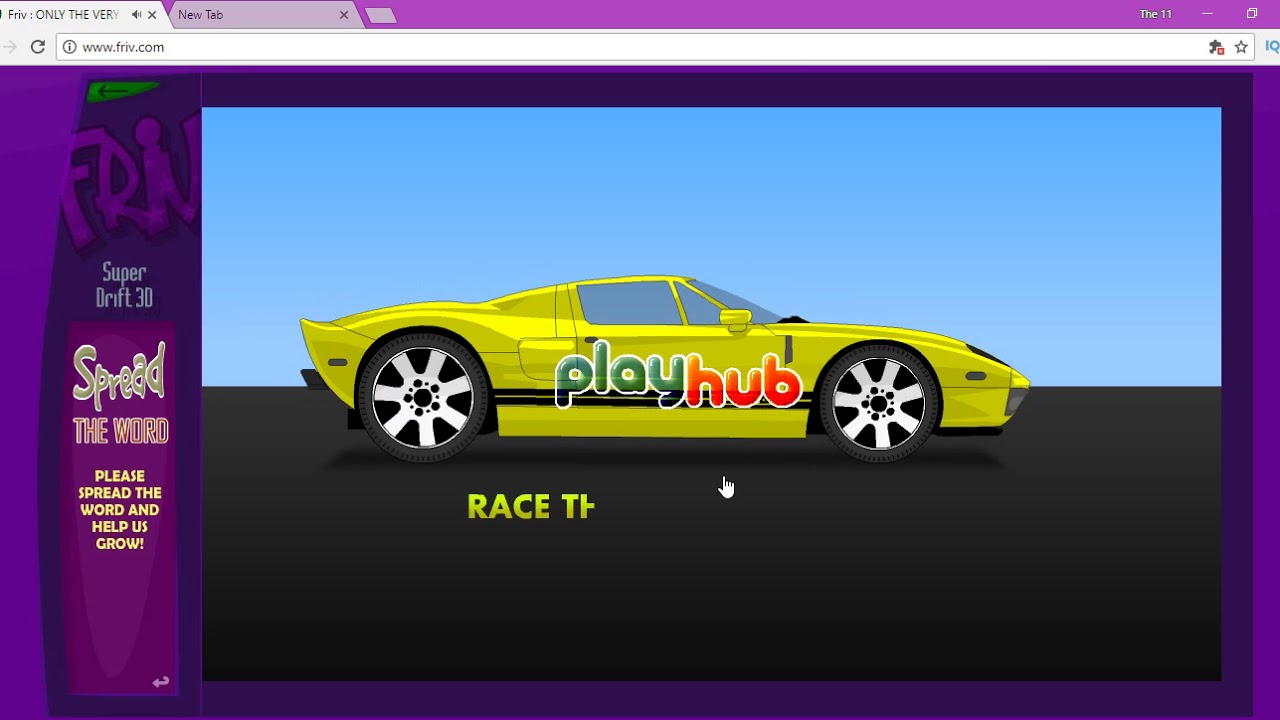Click 'PLEASE SPREAD THE WORD AND HELP US GROW!' text
Image resolution: width=1280 pixels, height=720 pixels.
coord(120,510)
